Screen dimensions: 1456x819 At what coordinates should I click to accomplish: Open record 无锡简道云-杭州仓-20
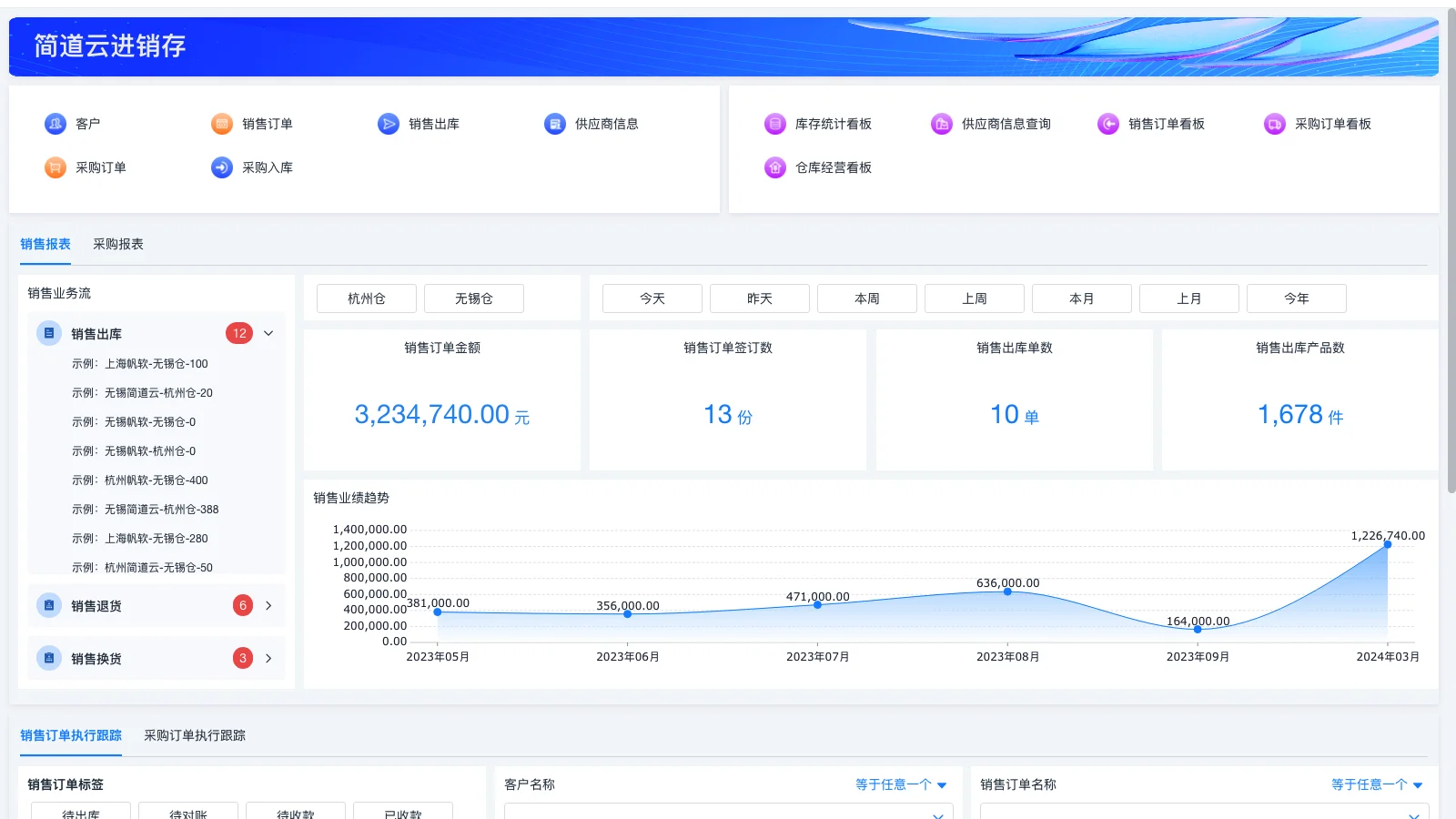[x=142, y=393]
